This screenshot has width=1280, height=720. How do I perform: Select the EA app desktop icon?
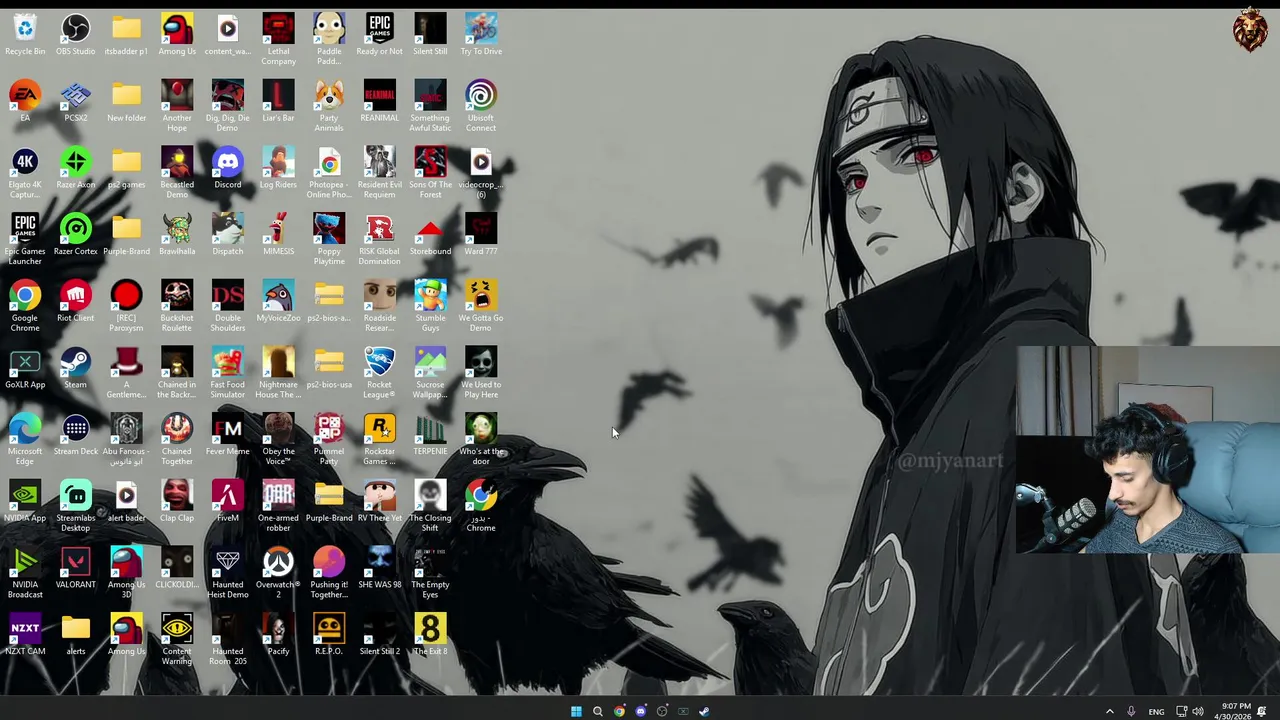coord(25,101)
